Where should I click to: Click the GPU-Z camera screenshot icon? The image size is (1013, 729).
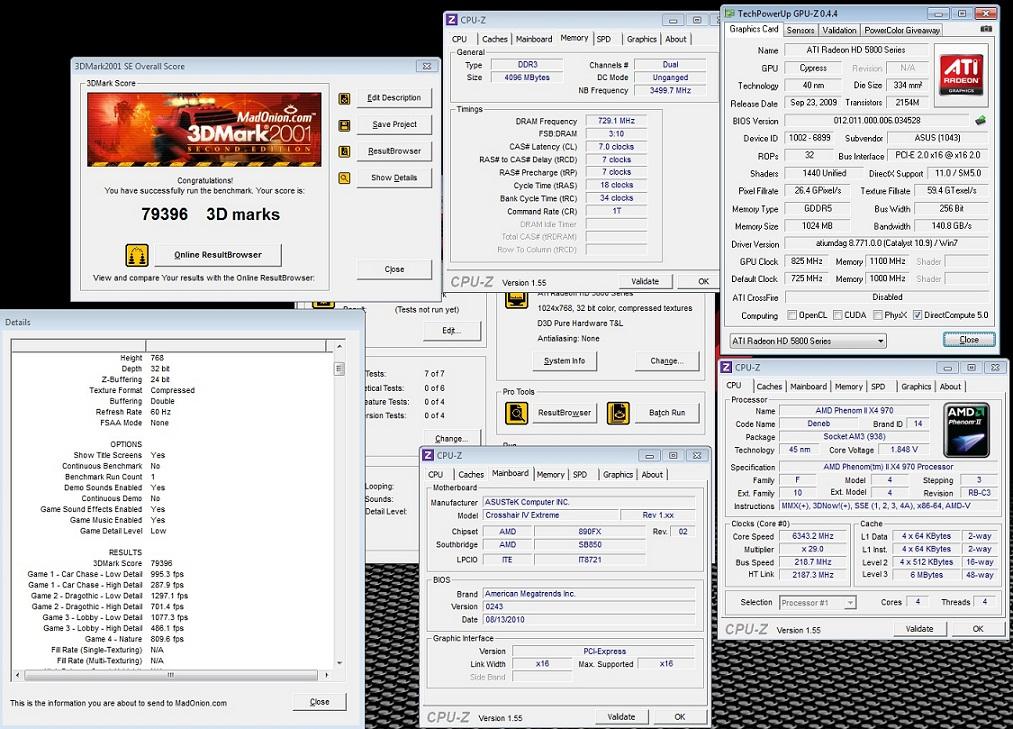coord(986,29)
